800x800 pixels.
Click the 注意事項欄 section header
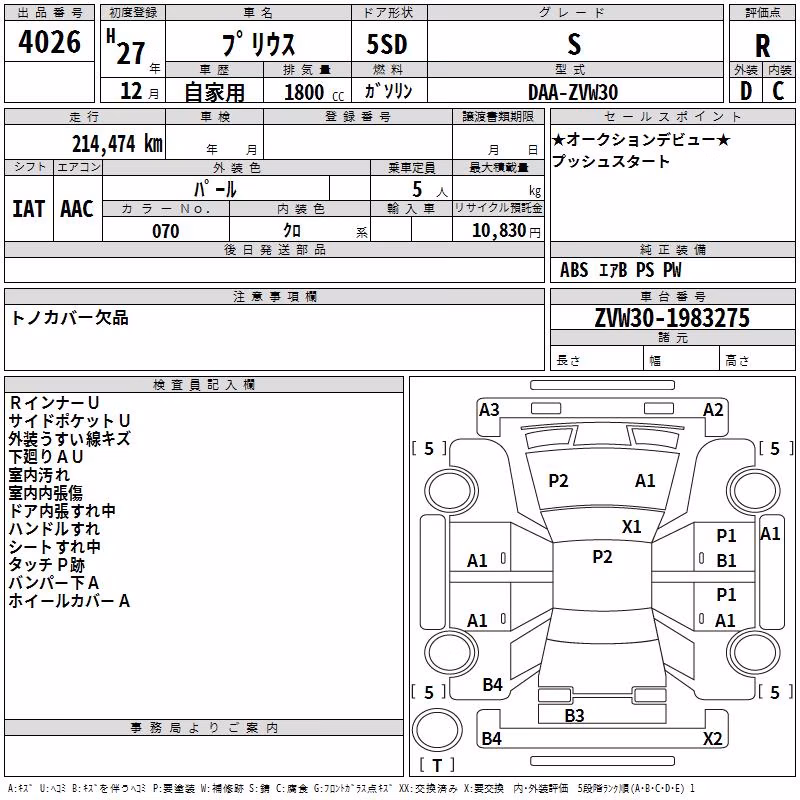tap(274, 296)
